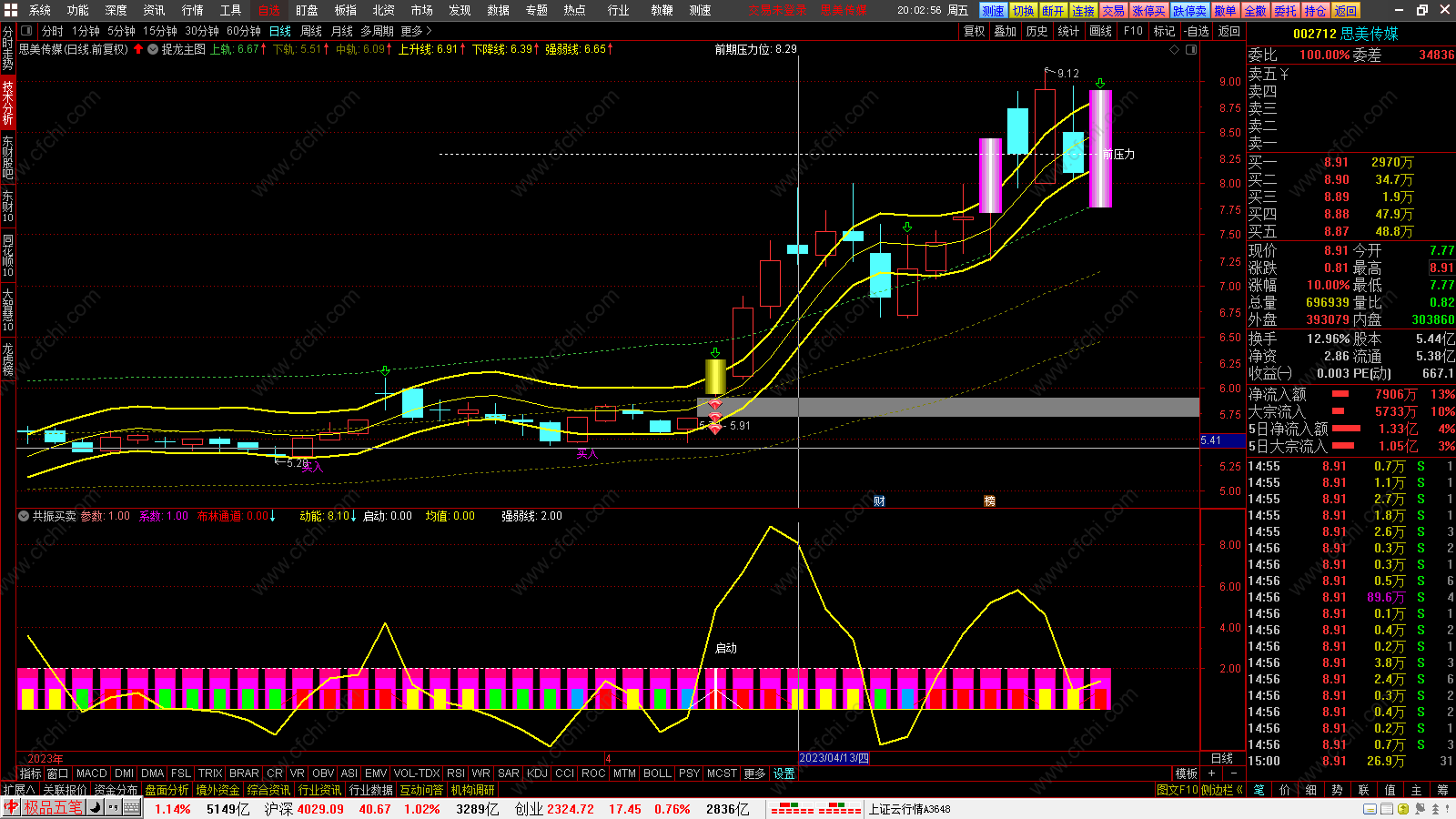The height and width of the screenshot is (819, 1456).
Task: Click the 涨停买 limit-up buy button
Action: click(x=1148, y=10)
